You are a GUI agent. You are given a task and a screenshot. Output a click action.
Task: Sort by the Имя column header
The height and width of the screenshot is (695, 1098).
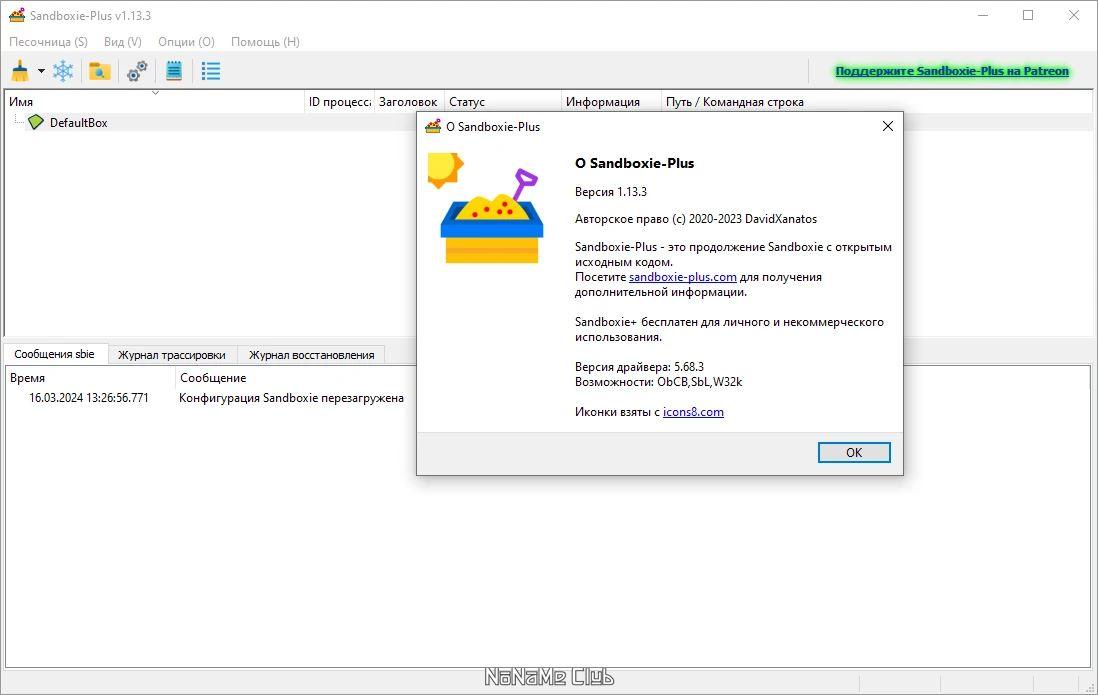click(x=155, y=102)
